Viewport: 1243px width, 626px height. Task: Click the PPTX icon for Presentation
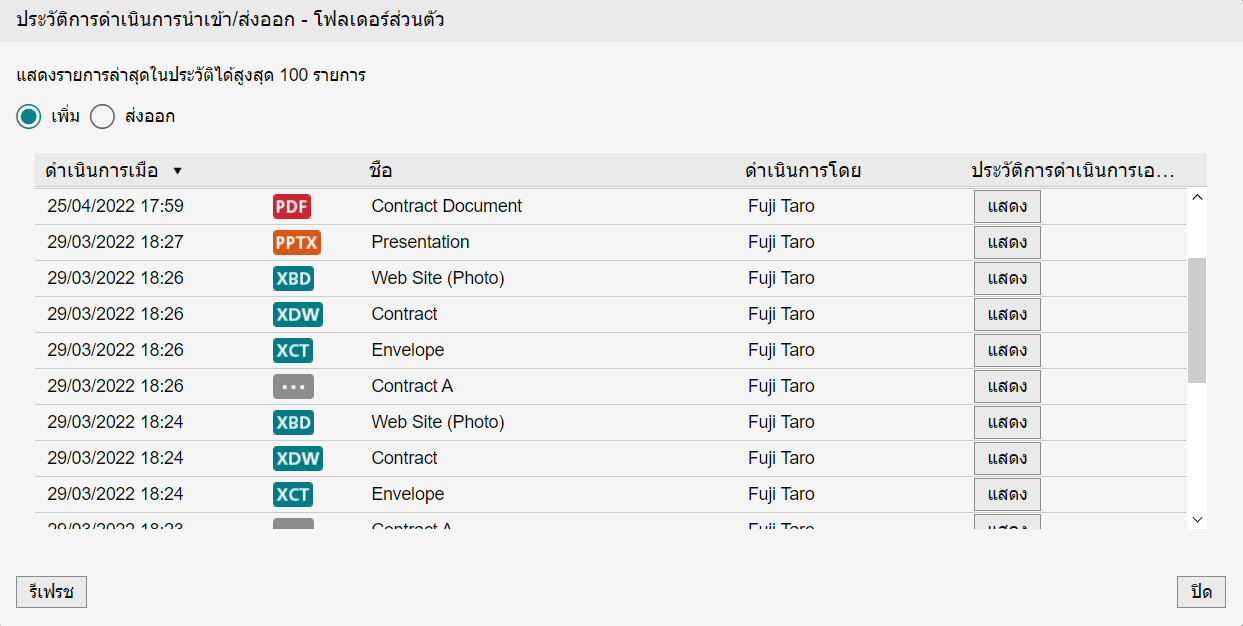point(296,243)
